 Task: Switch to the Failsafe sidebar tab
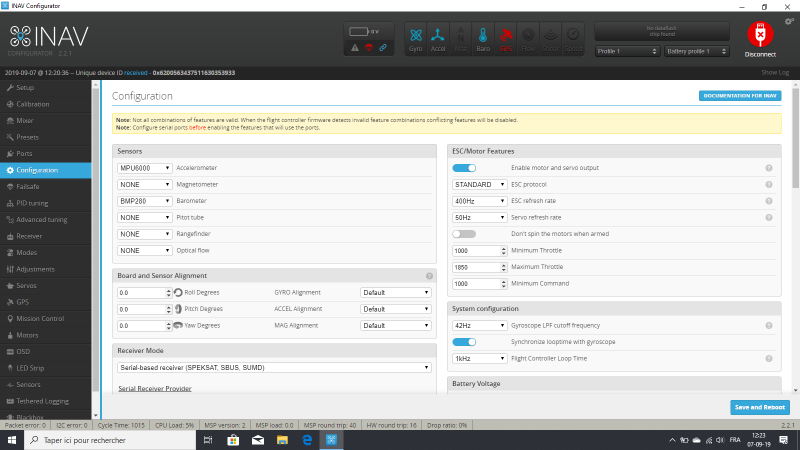(28, 186)
